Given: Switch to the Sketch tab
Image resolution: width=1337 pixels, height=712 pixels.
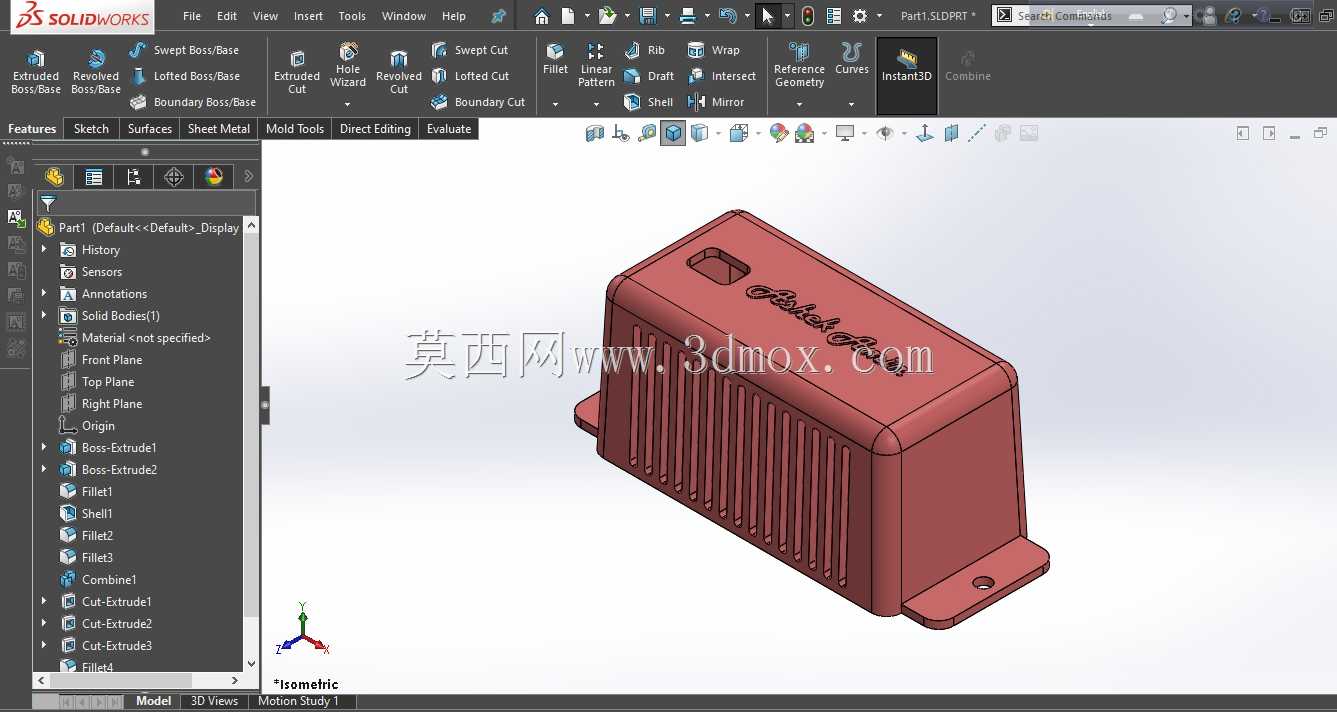Looking at the screenshot, I should tap(91, 129).
